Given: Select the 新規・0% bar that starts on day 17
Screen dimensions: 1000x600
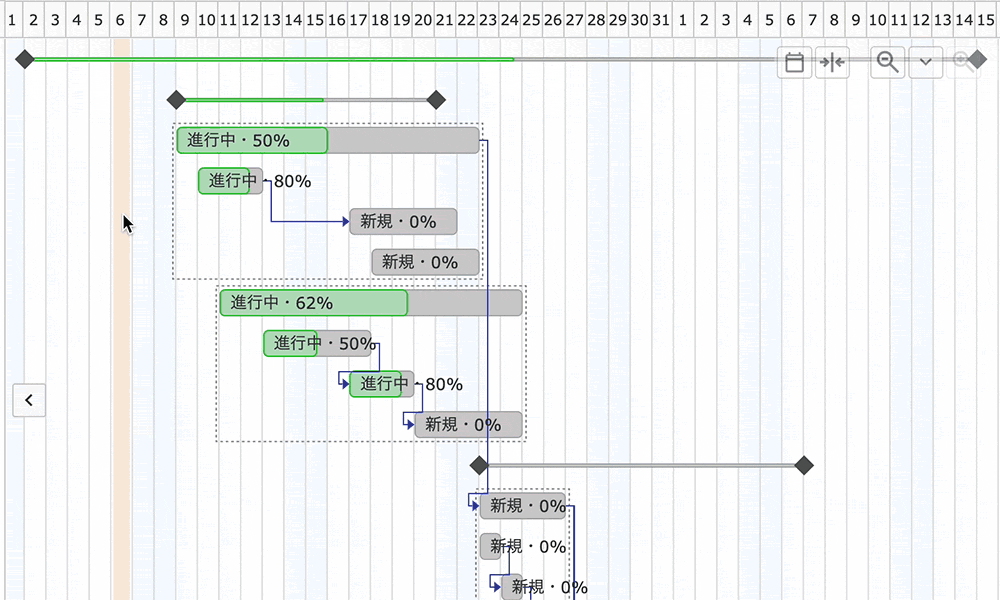Looking at the screenshot, I should pyautogui.click(x=403, y=222).
